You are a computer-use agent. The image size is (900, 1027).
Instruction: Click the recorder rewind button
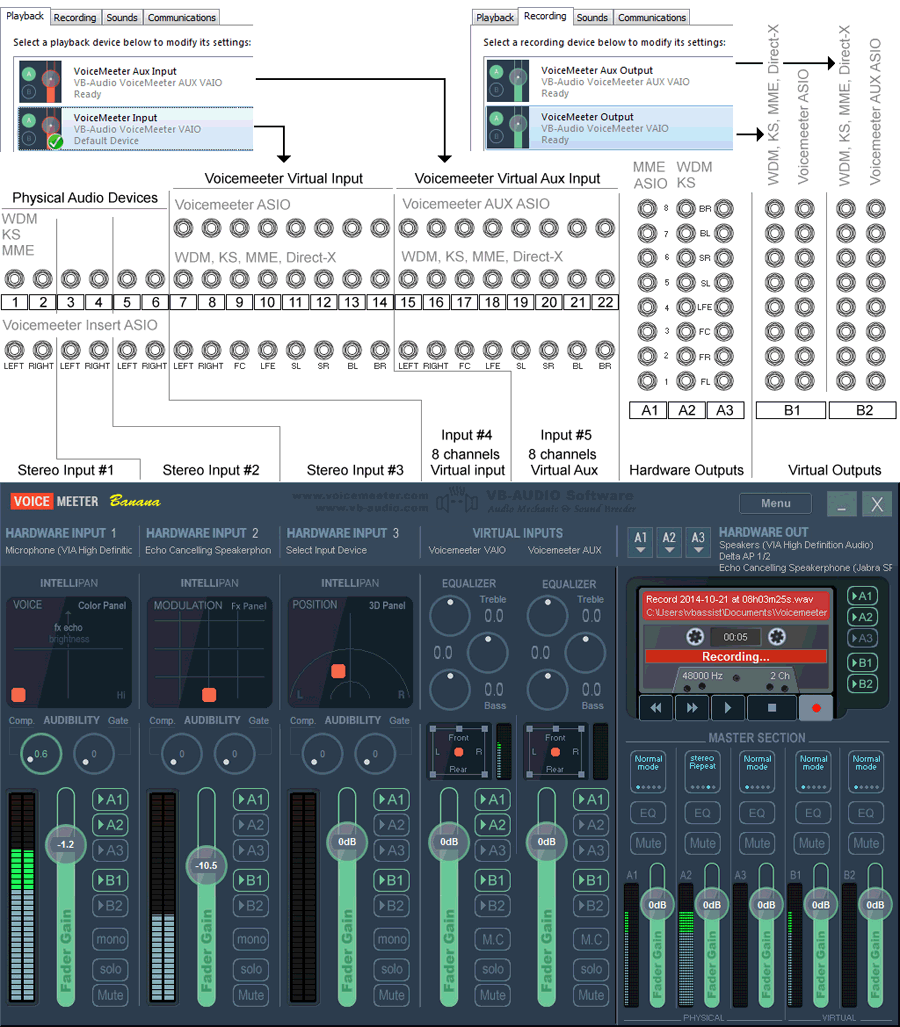point(656,707)
